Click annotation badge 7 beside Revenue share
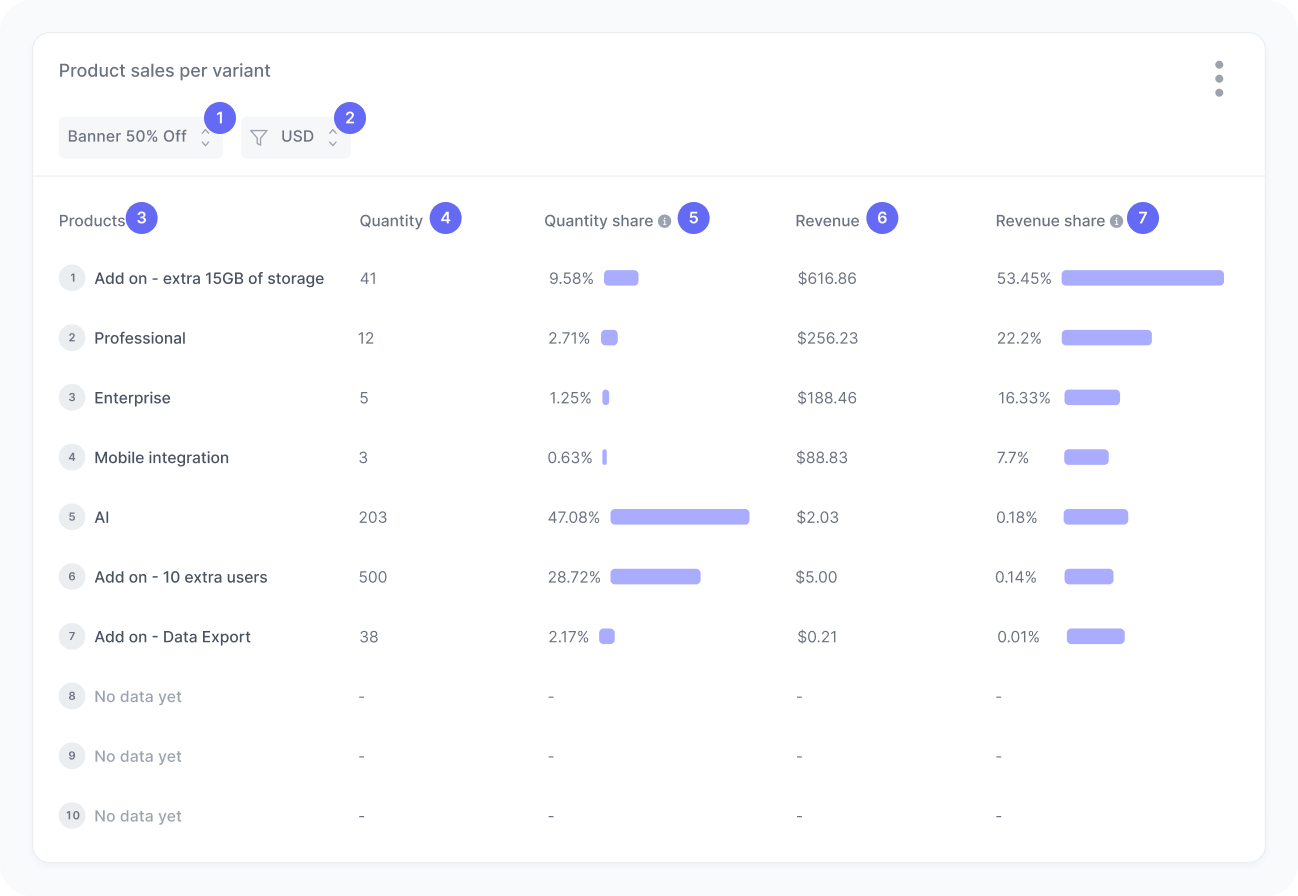This screenshot has width=1298, height=896. coord(1143,217)
